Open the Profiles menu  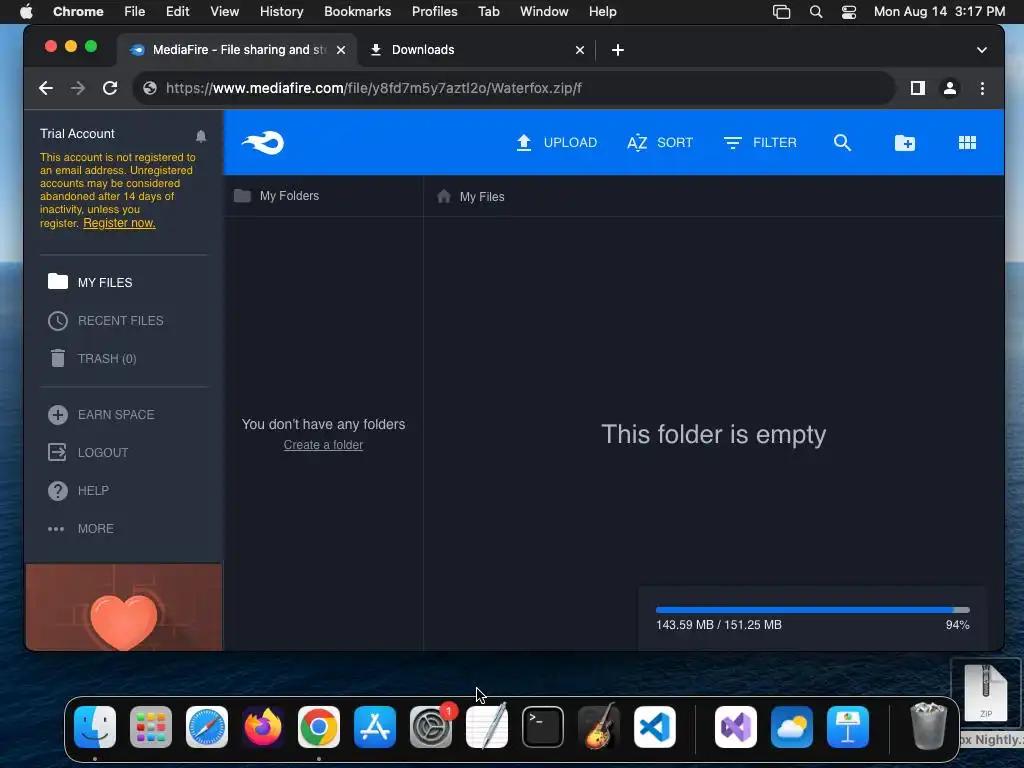(x=434, y=11)
